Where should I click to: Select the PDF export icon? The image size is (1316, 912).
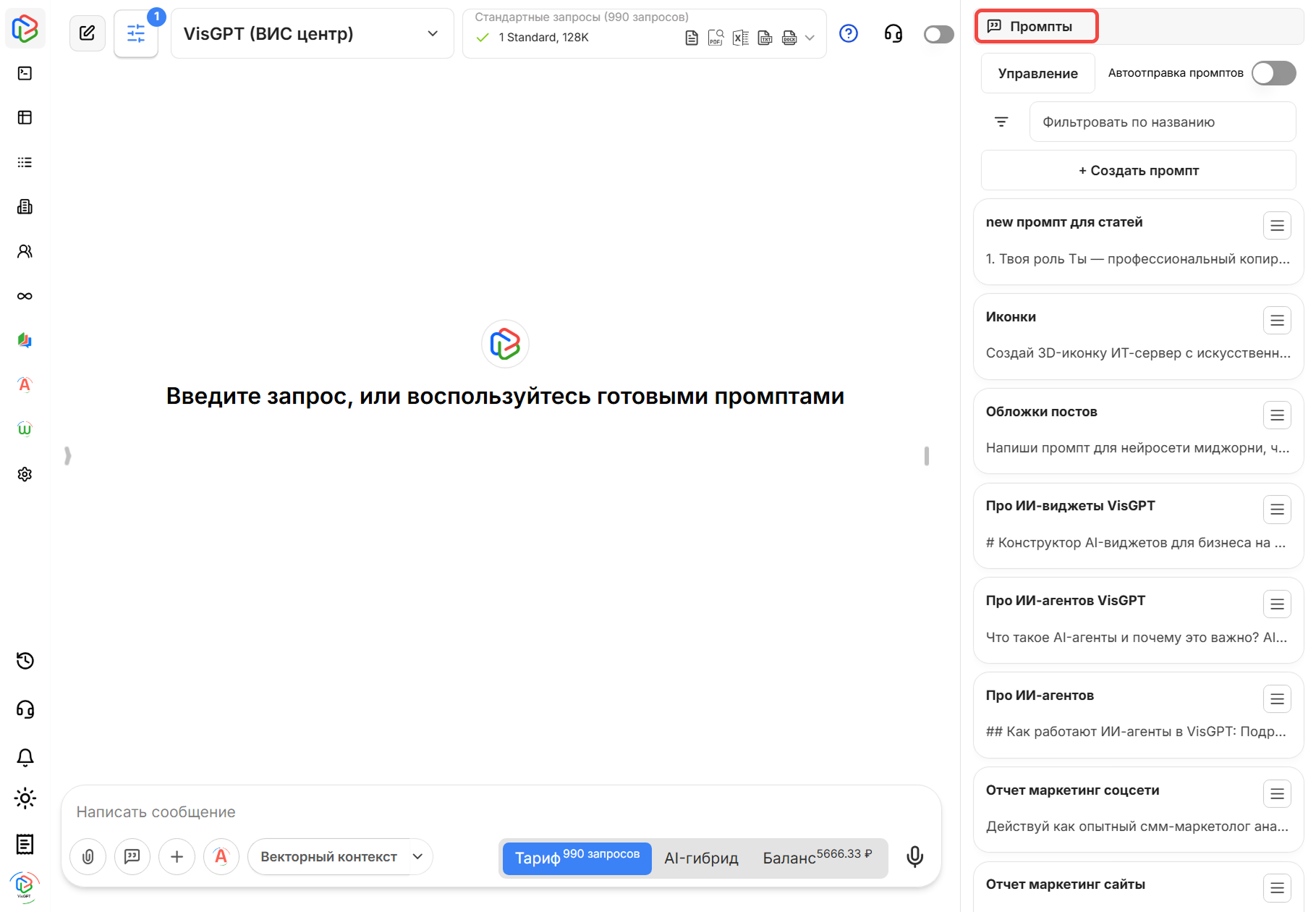[x=716, y=37]
